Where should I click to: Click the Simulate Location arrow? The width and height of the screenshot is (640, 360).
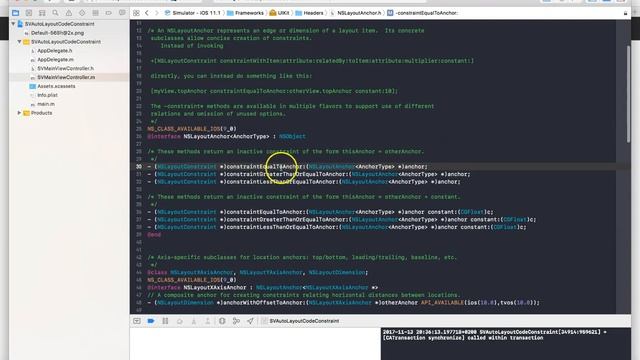[250, 321]
